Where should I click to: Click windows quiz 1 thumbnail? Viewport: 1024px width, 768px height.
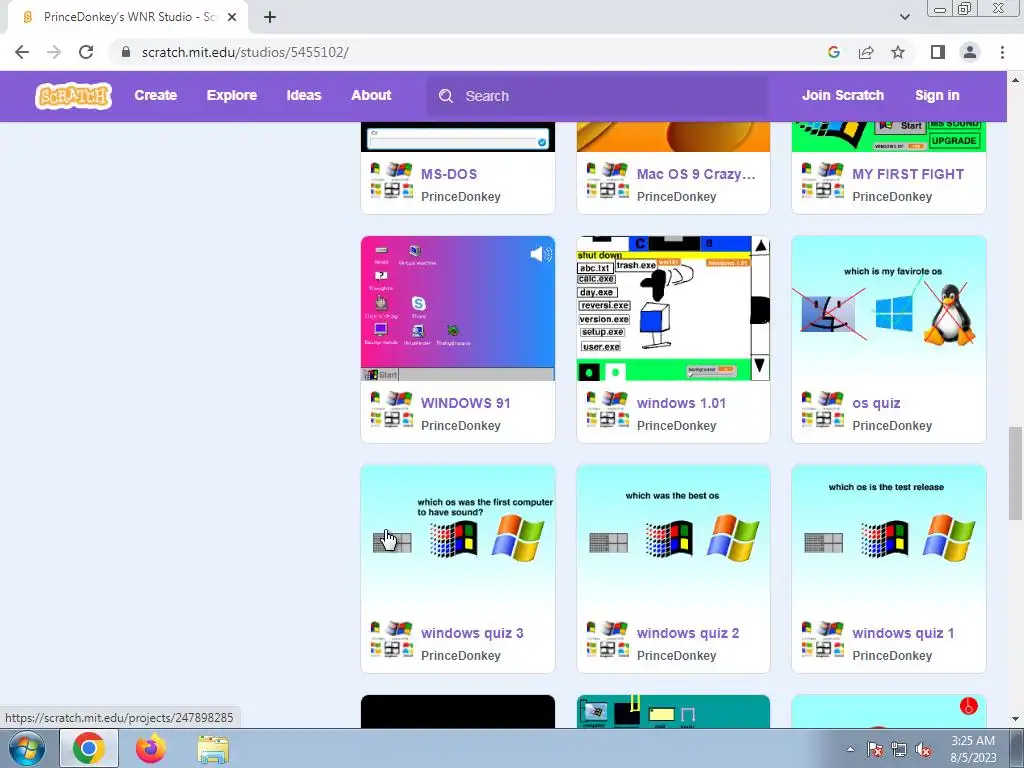tap(889, 537)
